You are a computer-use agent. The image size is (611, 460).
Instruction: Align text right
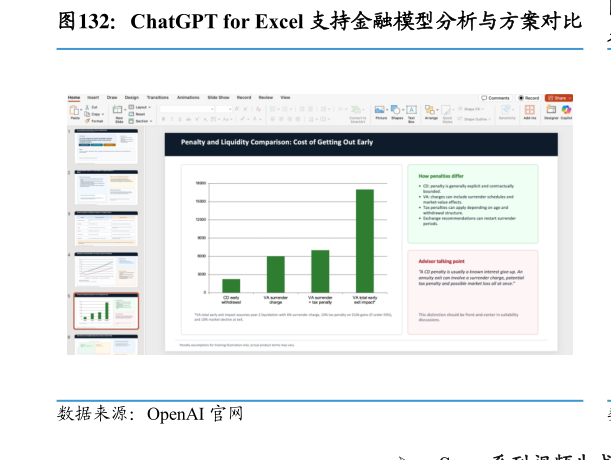pyautogui.click(x=290, y=119)
